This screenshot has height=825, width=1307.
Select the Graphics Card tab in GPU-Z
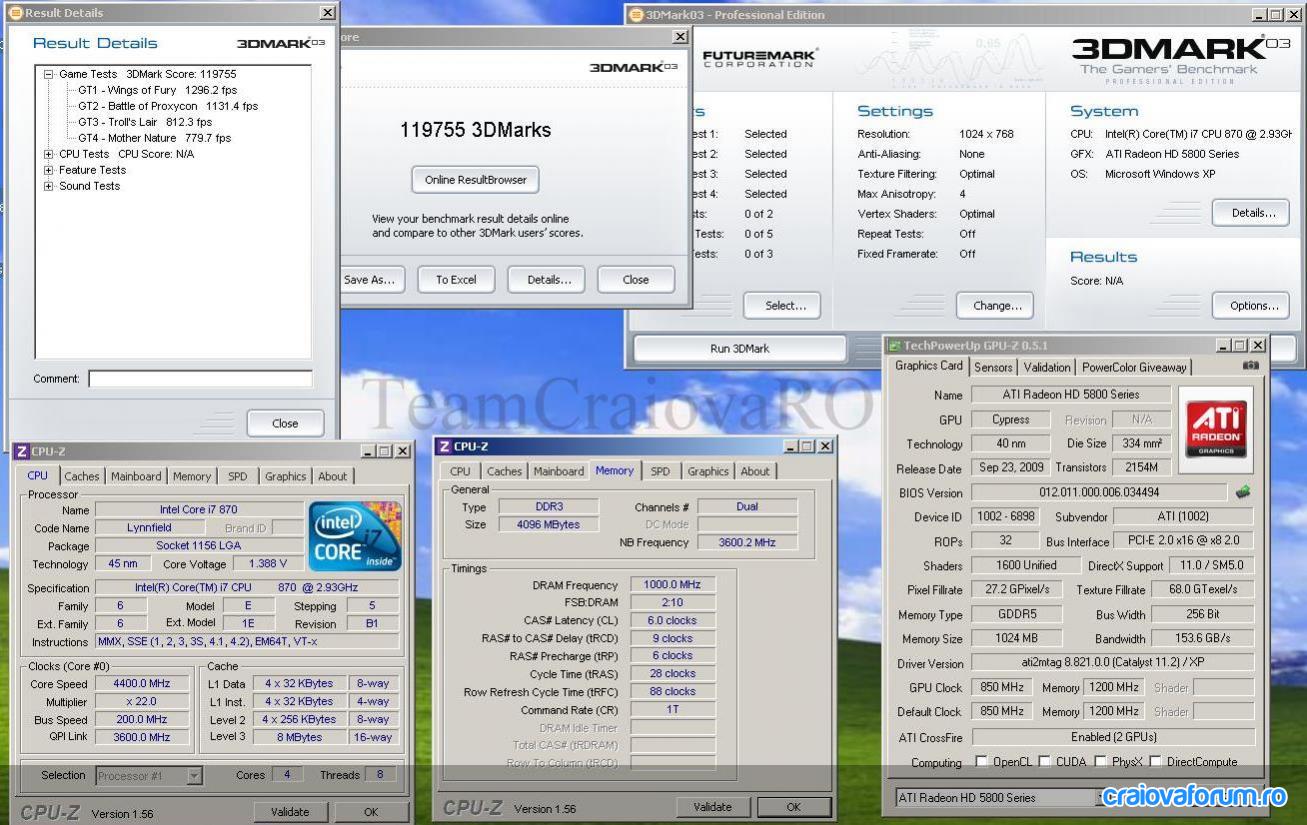(929, 366)
